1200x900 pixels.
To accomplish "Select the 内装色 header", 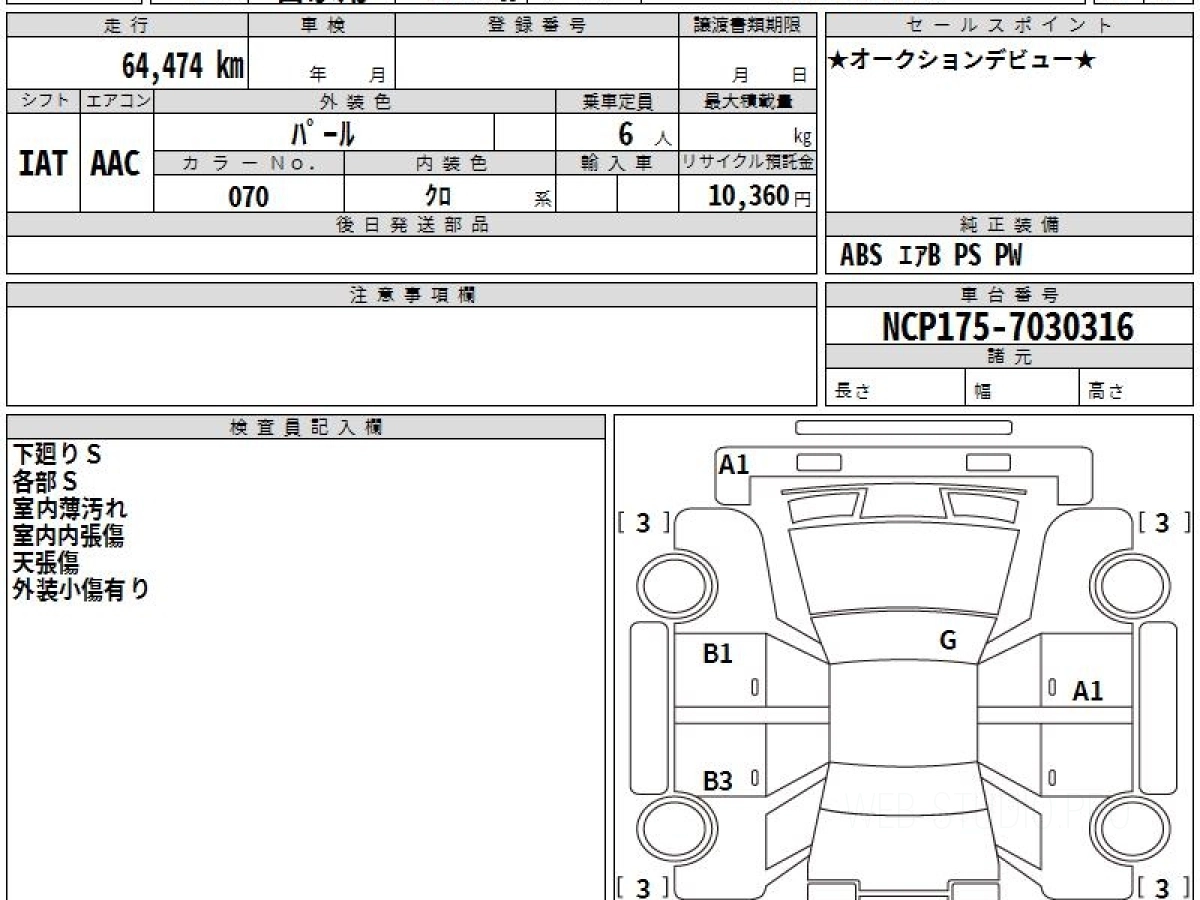I will click(451, 163).
